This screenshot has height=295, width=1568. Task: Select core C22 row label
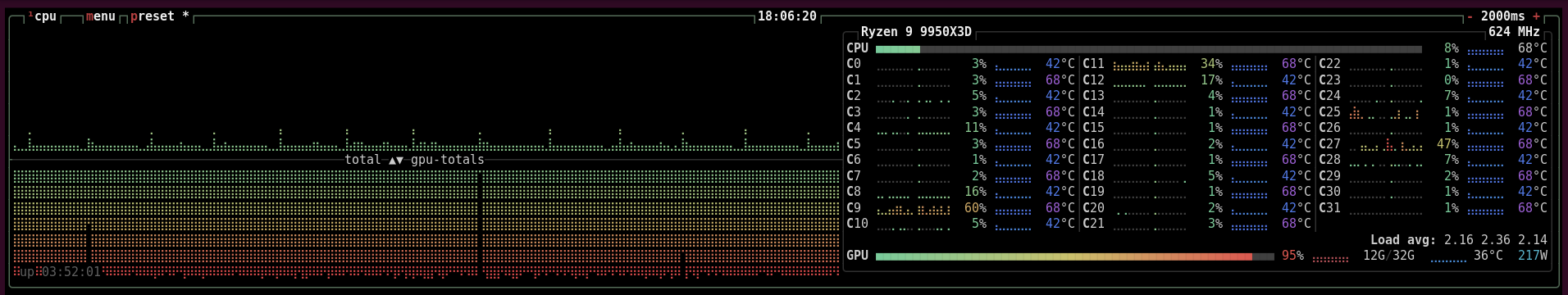pos(1329,64)
